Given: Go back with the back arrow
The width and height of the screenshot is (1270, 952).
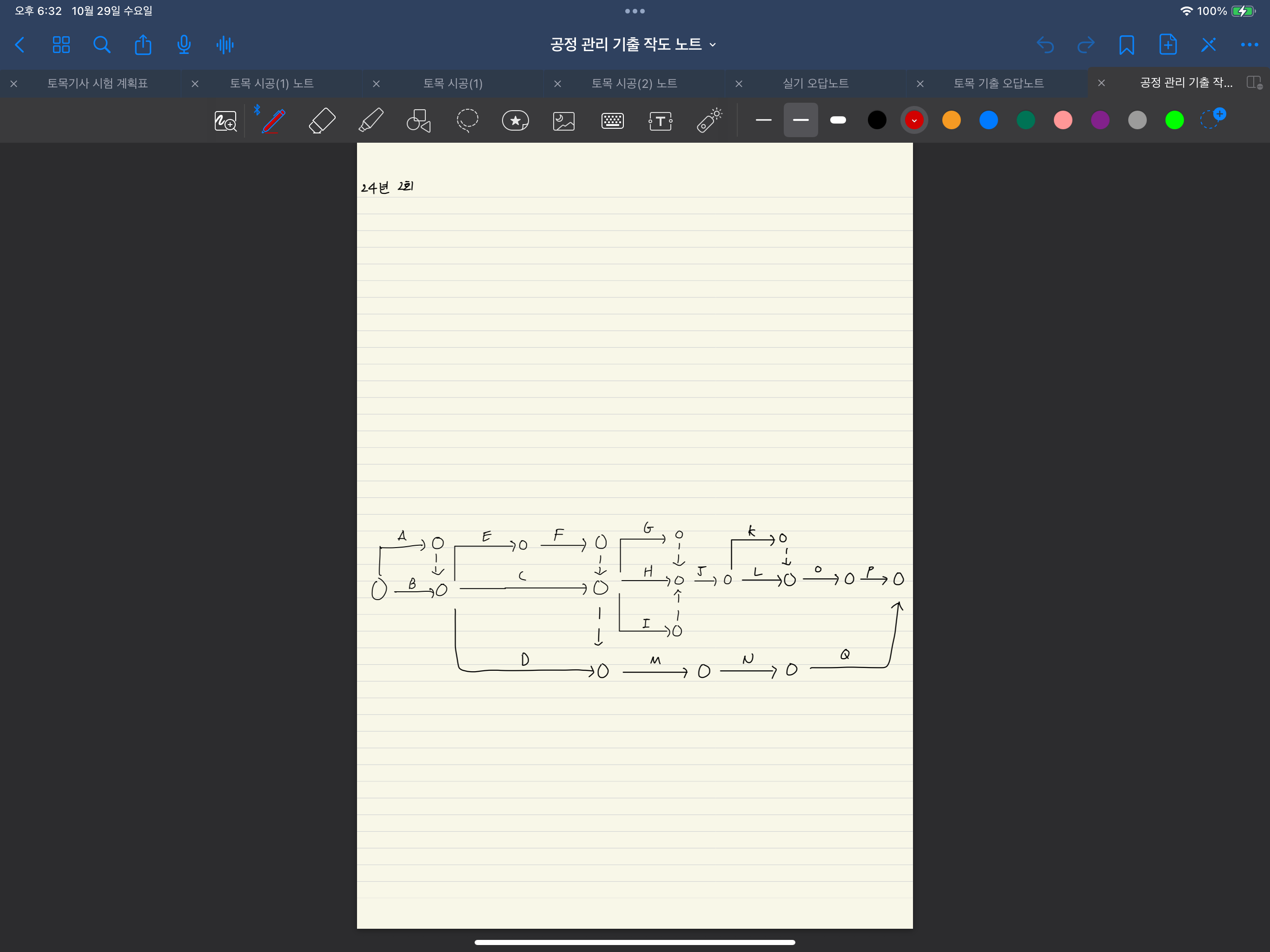Looking at the screenshot, I should (20, 45).
